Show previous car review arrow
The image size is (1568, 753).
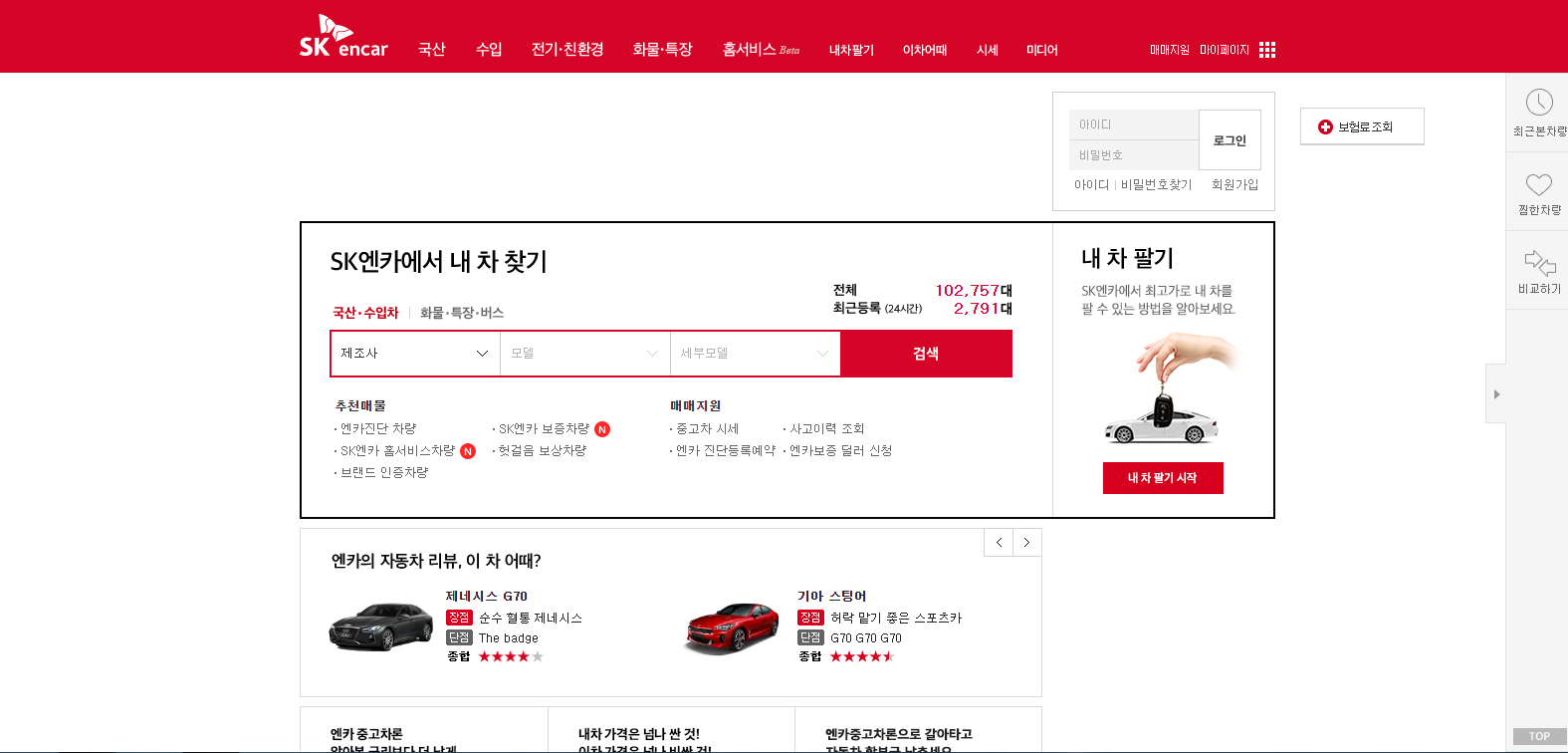click(x=999, y=543)
